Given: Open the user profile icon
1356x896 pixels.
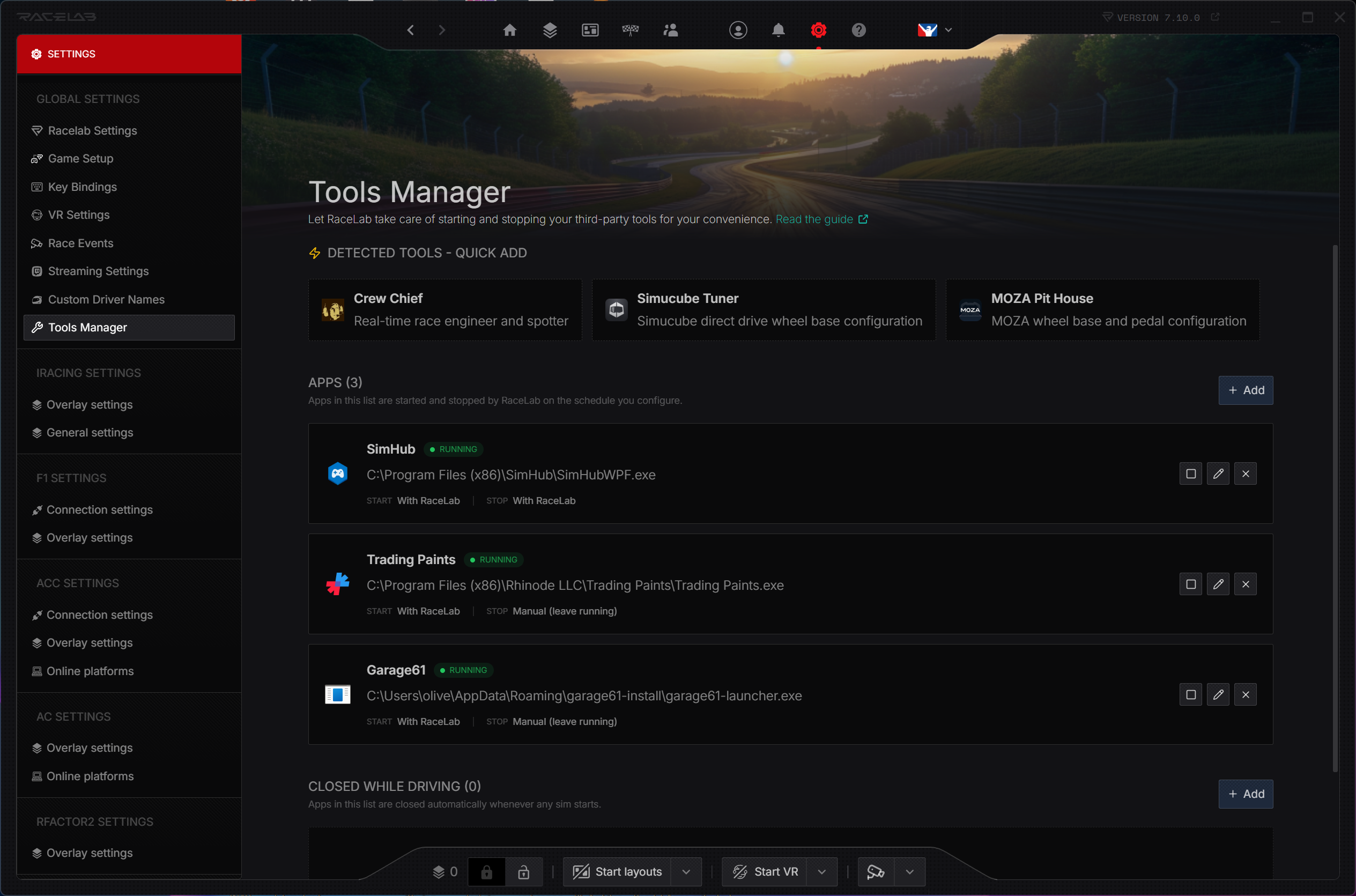Looking at the screenshot, I should click(x=738, y=29).
